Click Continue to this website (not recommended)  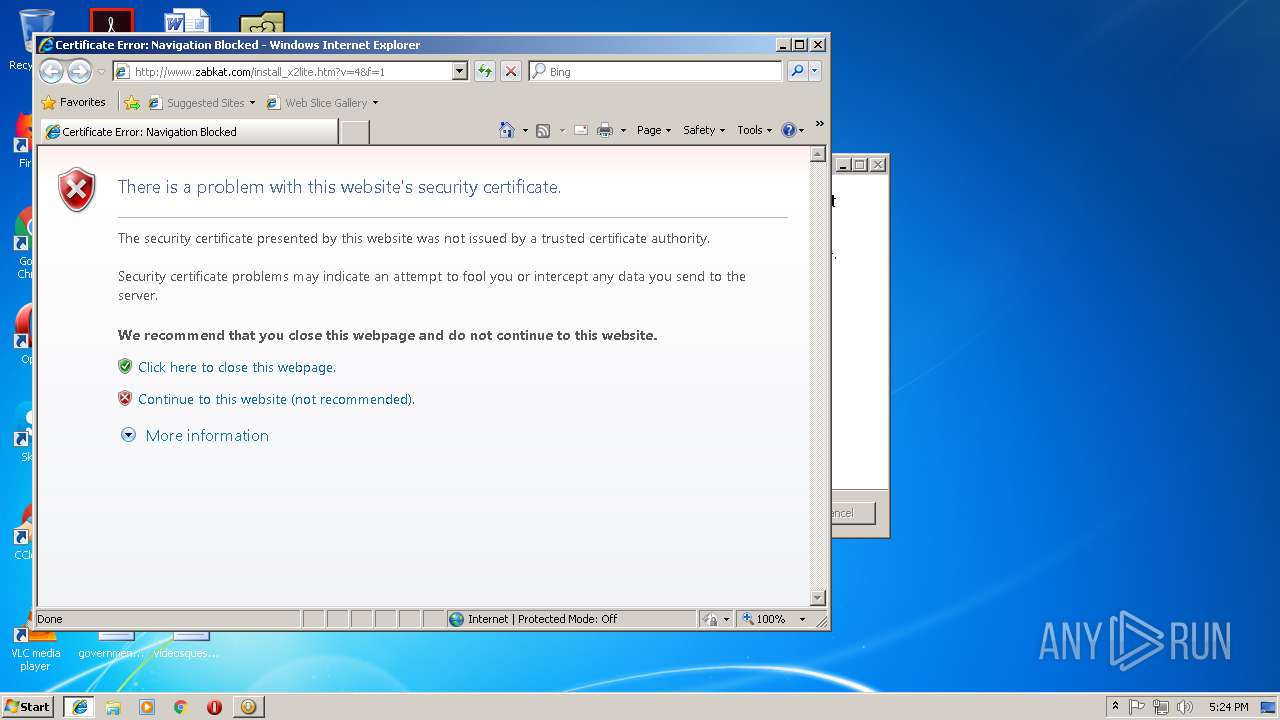click(x=276, y=399)
